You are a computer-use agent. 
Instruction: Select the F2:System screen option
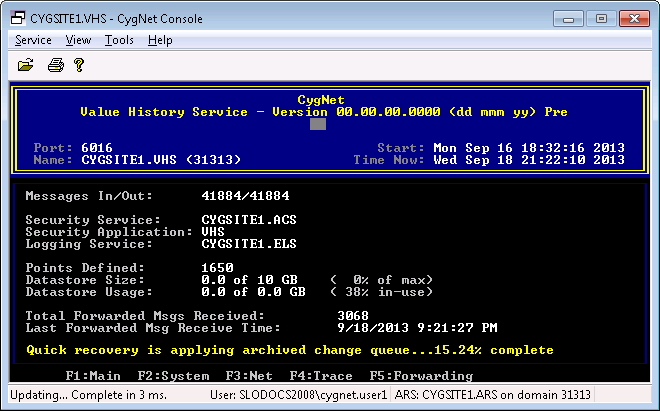coord(173,376)
